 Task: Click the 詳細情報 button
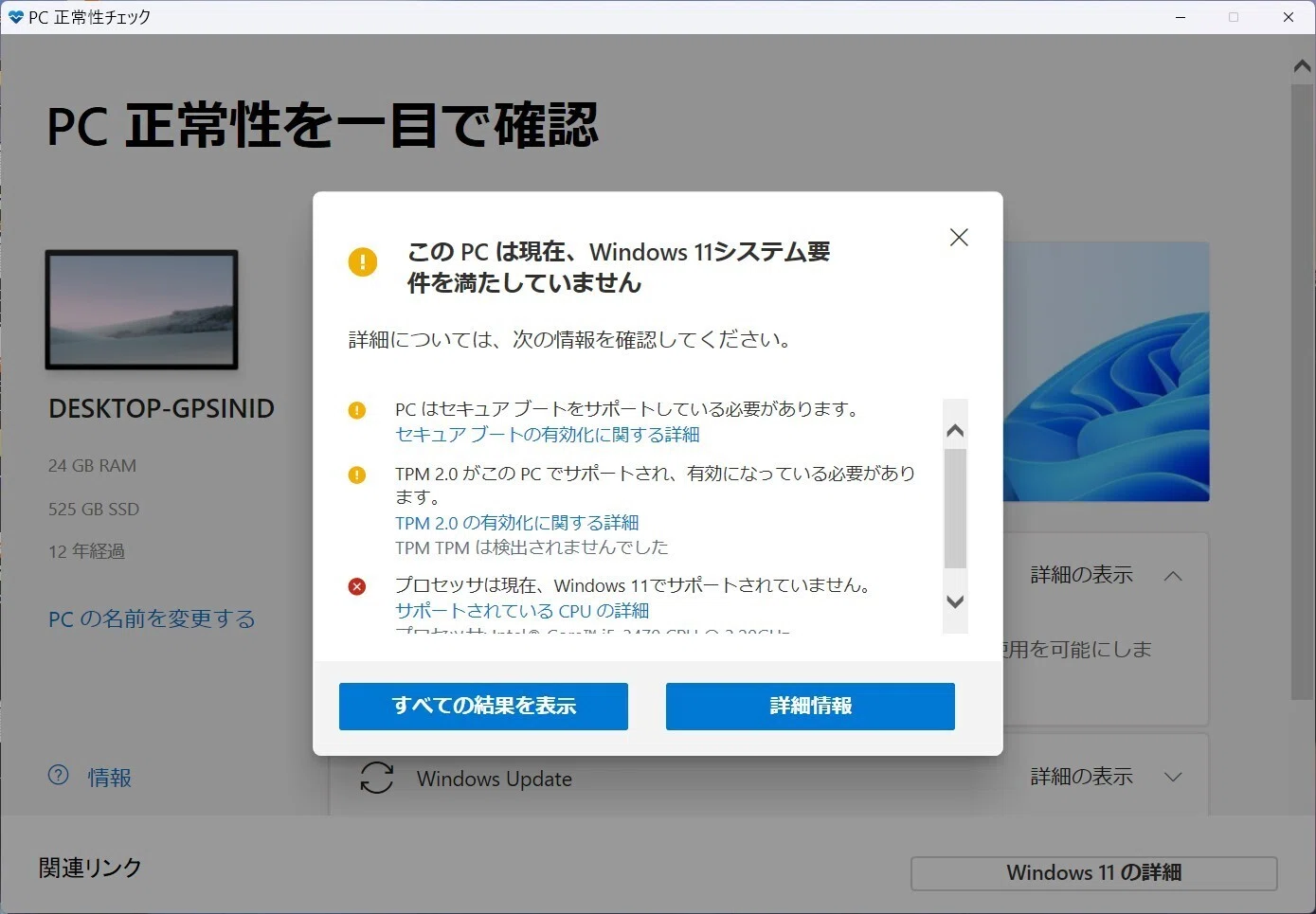click(810, 707)
